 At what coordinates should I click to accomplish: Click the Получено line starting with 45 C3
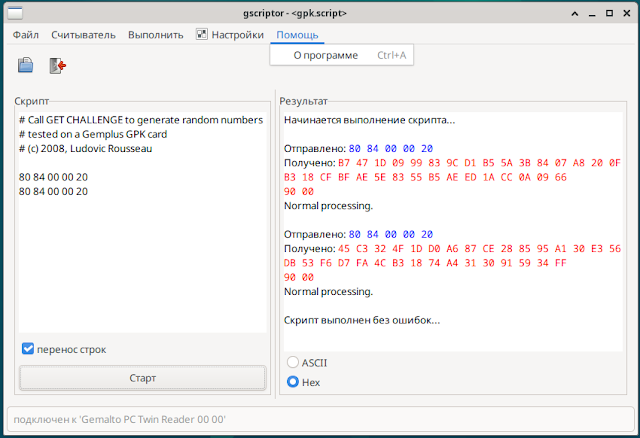[x=452, y=249]
